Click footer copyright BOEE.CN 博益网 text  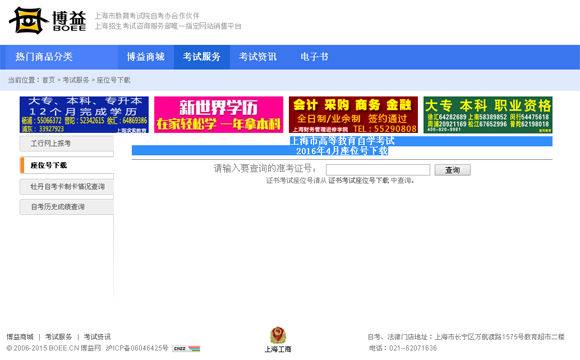pyautogui.click(x=54, y=348)
